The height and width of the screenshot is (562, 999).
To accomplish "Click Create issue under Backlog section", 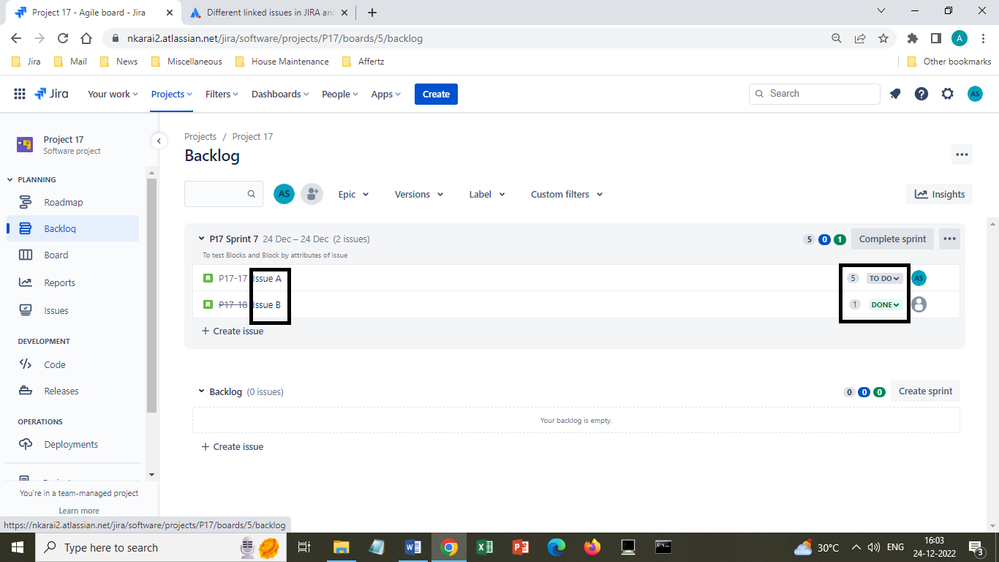I will pyautogui.click(x=232, y=447).
